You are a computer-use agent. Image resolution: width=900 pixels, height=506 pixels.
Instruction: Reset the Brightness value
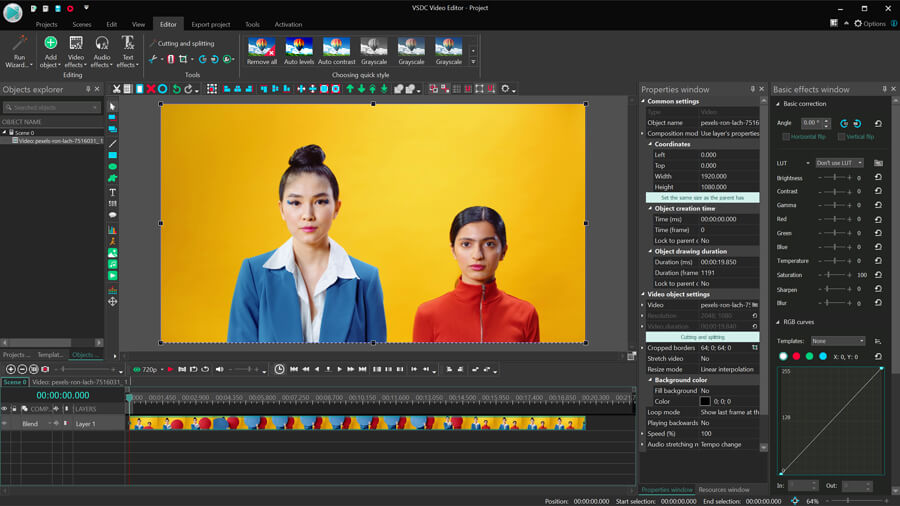(878, 177)
